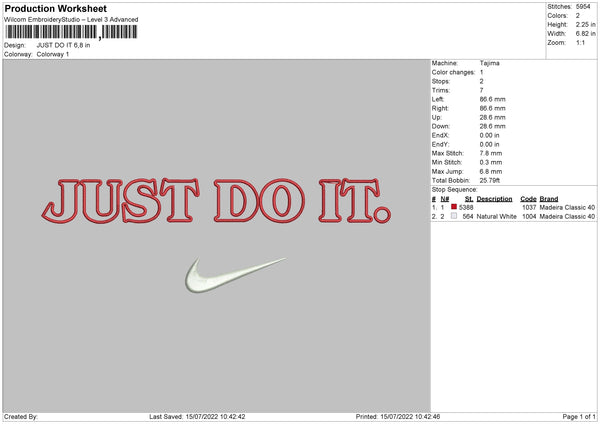Click the "EndX:" label

[440, 135]
